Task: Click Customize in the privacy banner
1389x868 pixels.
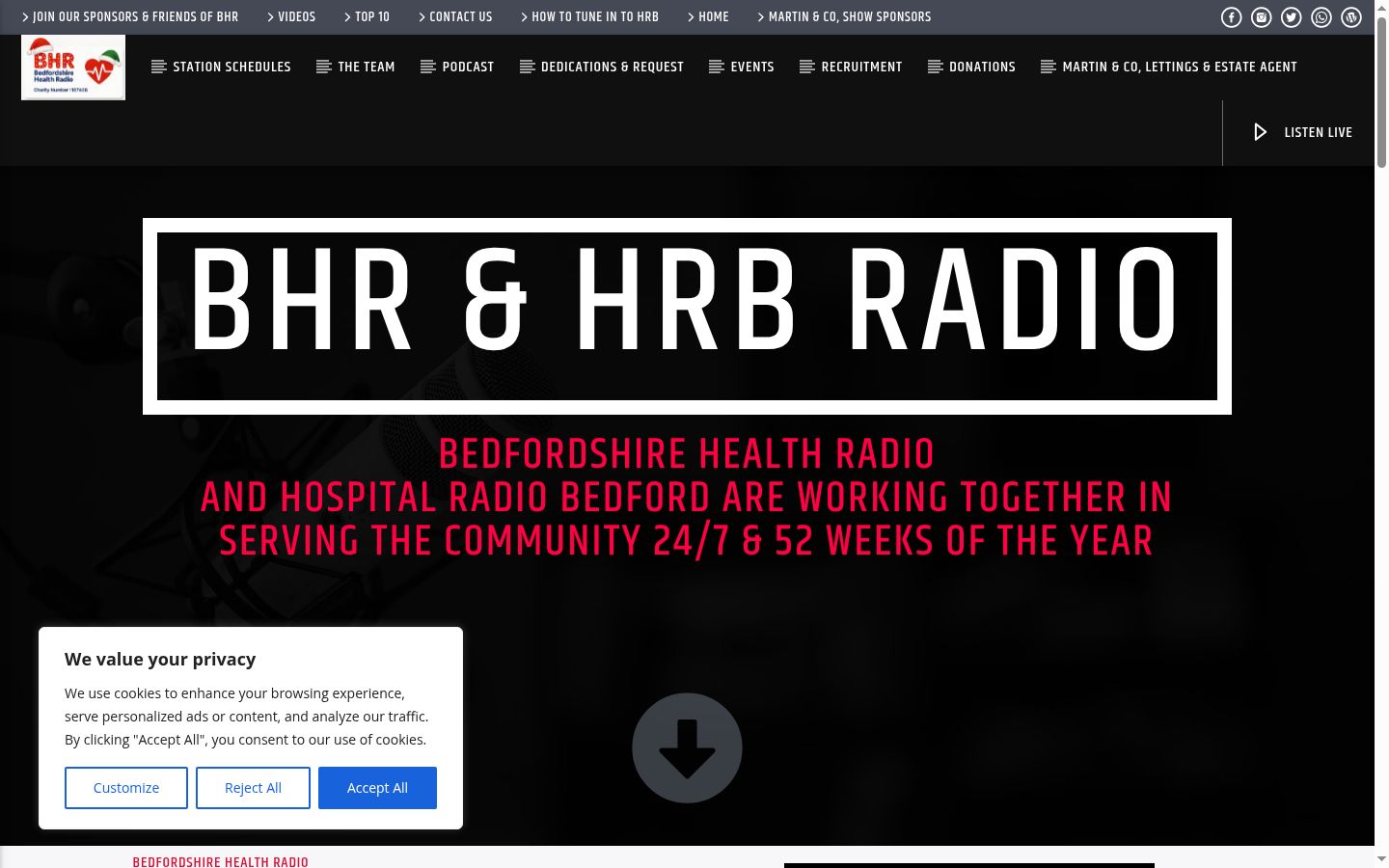Action: click(x=126, y=788)
